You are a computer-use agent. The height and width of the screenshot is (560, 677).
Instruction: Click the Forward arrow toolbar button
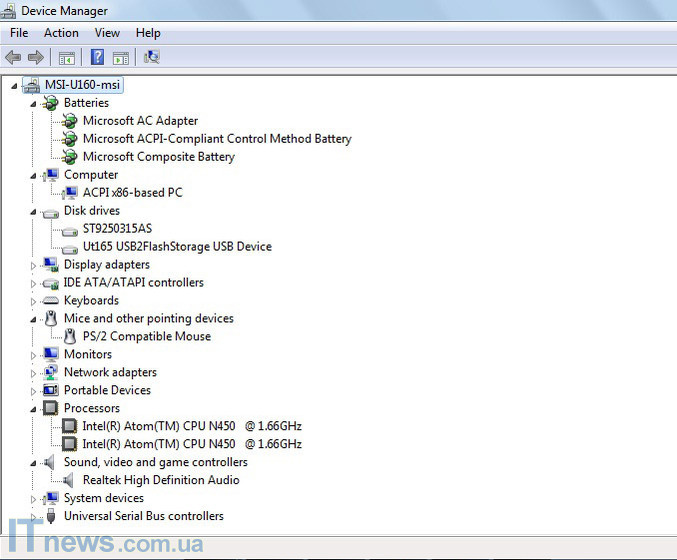(36, 57)
